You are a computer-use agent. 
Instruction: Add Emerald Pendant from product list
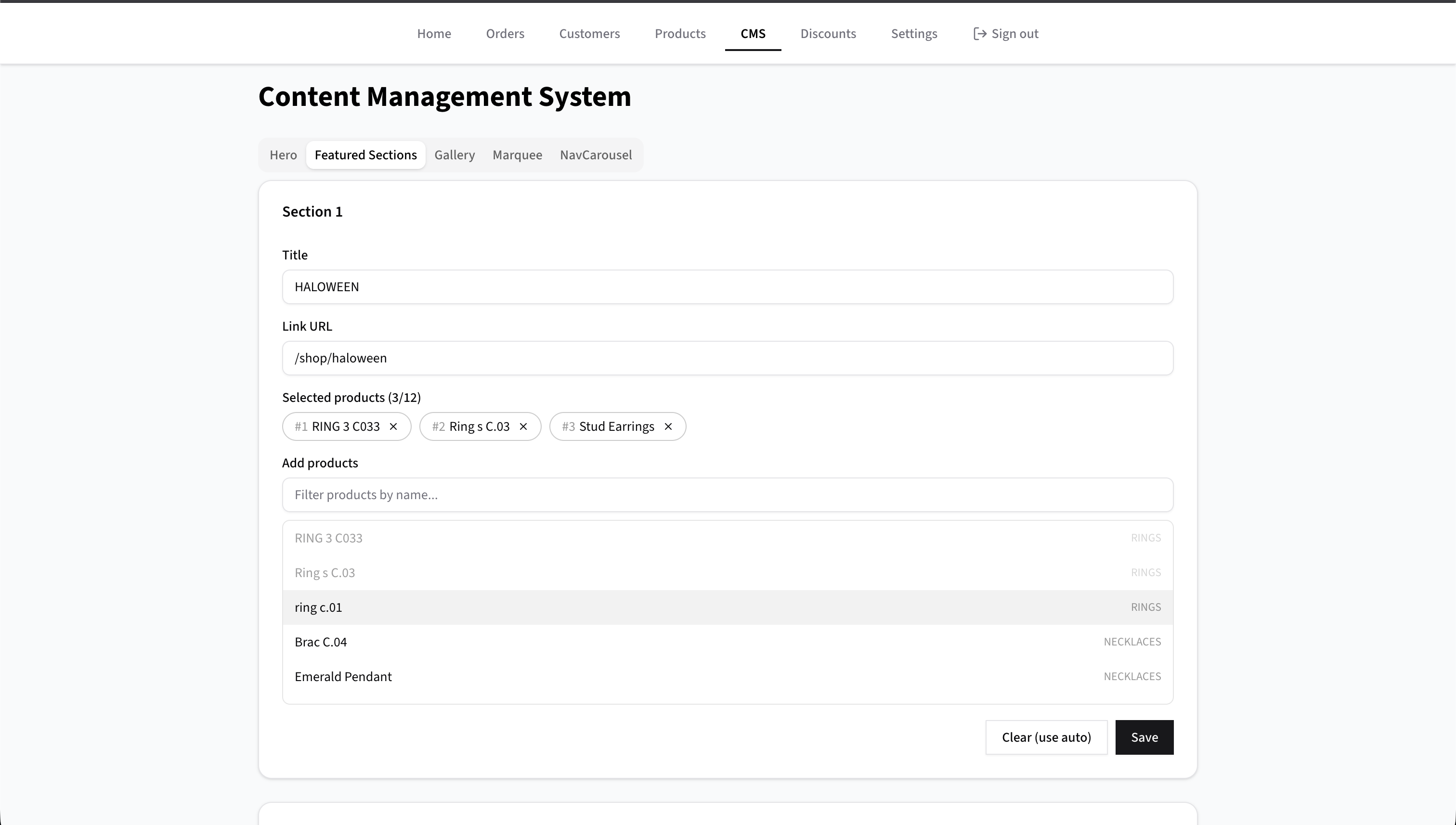(x=727, y=677)
